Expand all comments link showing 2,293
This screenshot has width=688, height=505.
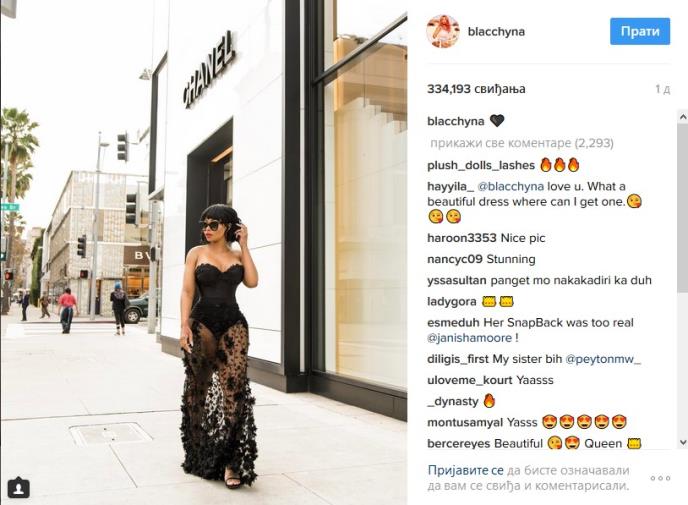(x=522, y=143)
